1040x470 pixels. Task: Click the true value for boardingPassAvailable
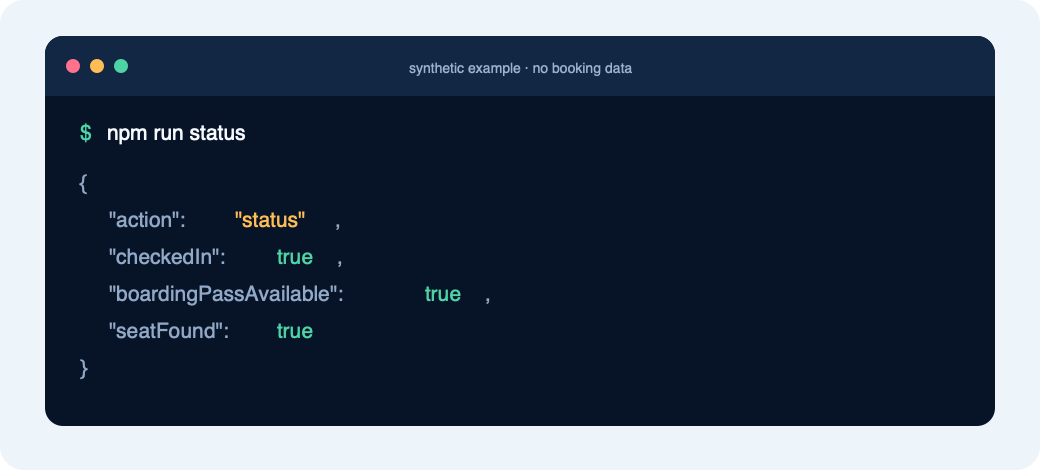tap(442, 294)
